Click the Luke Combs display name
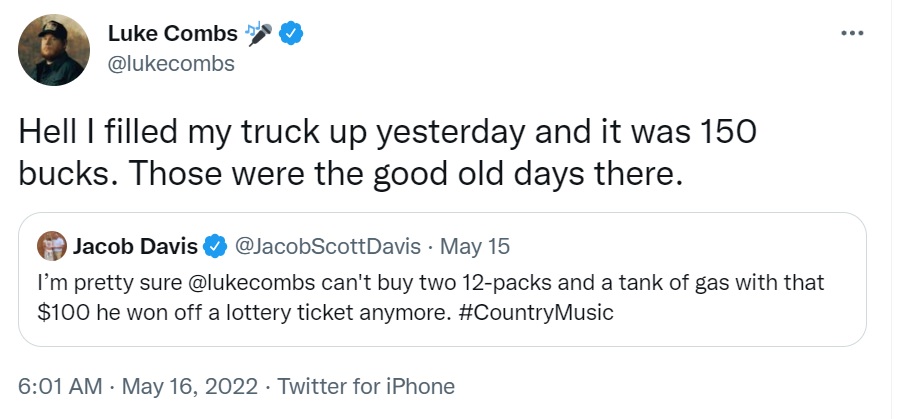 (172, 35)
